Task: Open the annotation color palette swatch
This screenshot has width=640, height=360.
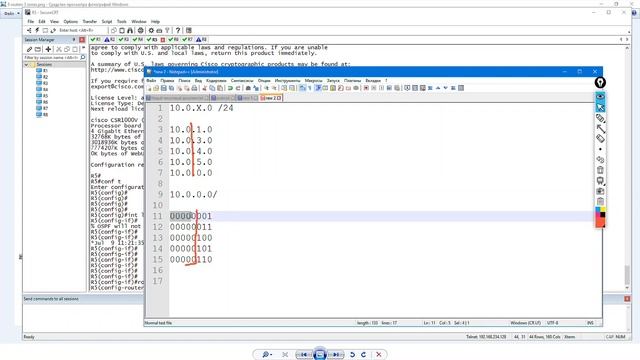Action: [x=600, y=217]
